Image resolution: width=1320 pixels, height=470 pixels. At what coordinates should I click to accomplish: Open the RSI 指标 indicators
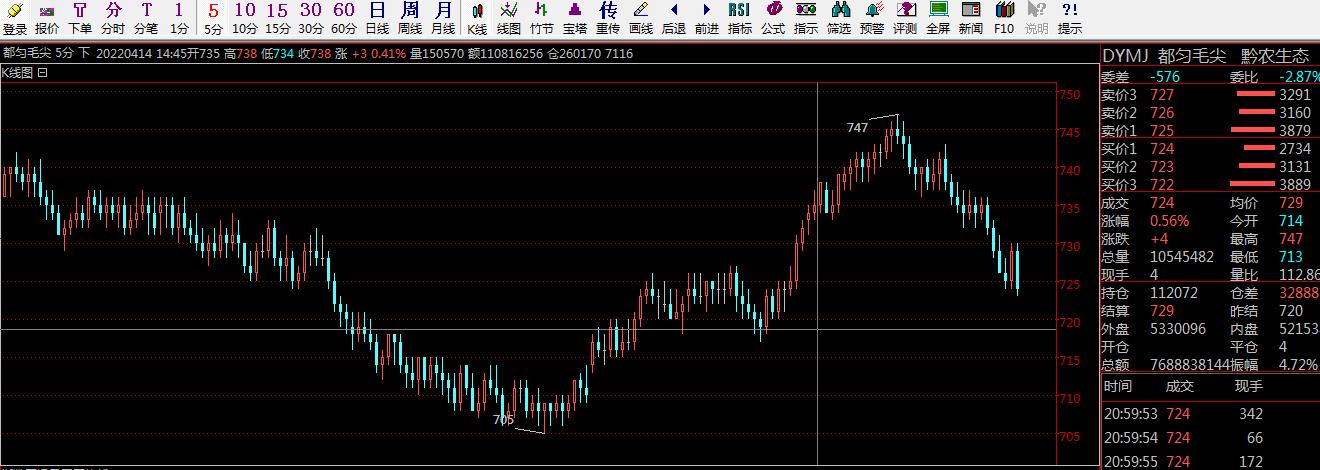pyautogui.click(x=739, y=18)
